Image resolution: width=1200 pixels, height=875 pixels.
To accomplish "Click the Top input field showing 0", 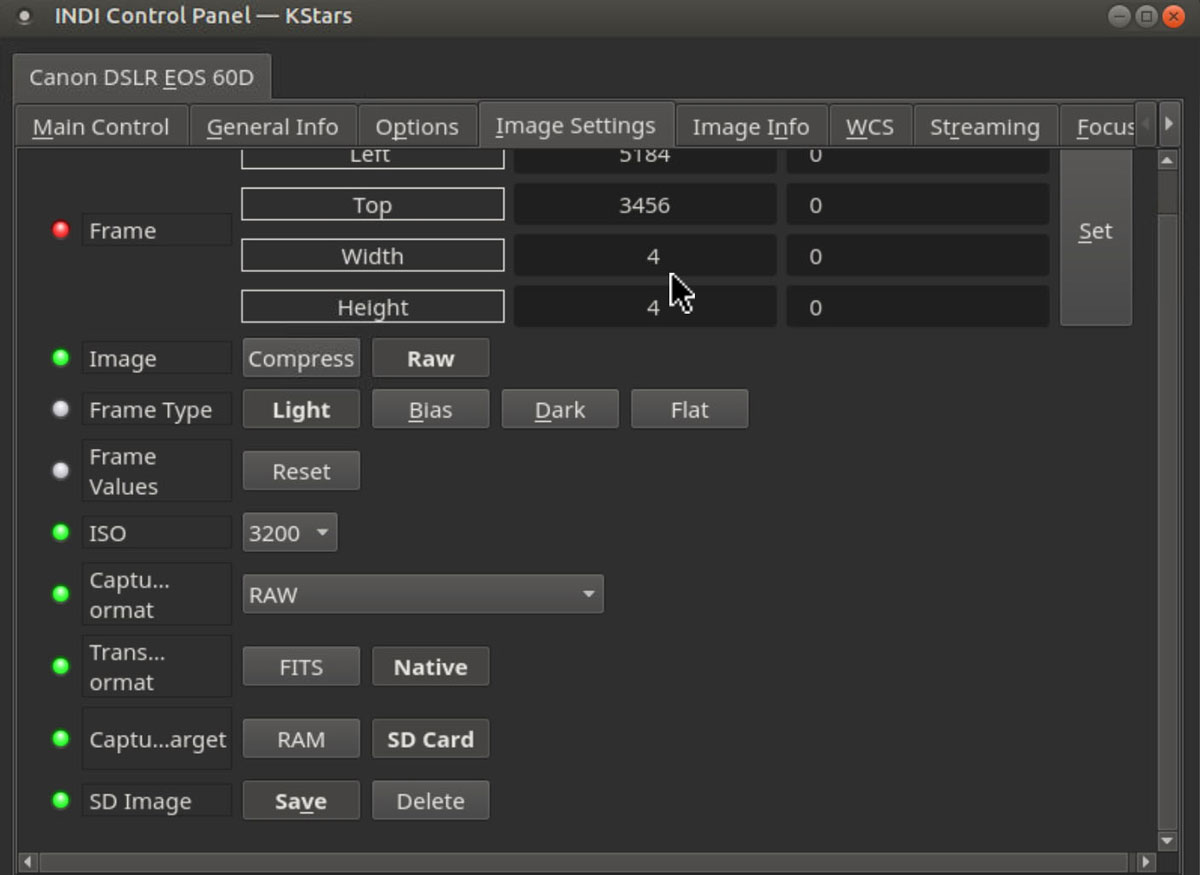I will click(918, 205).
